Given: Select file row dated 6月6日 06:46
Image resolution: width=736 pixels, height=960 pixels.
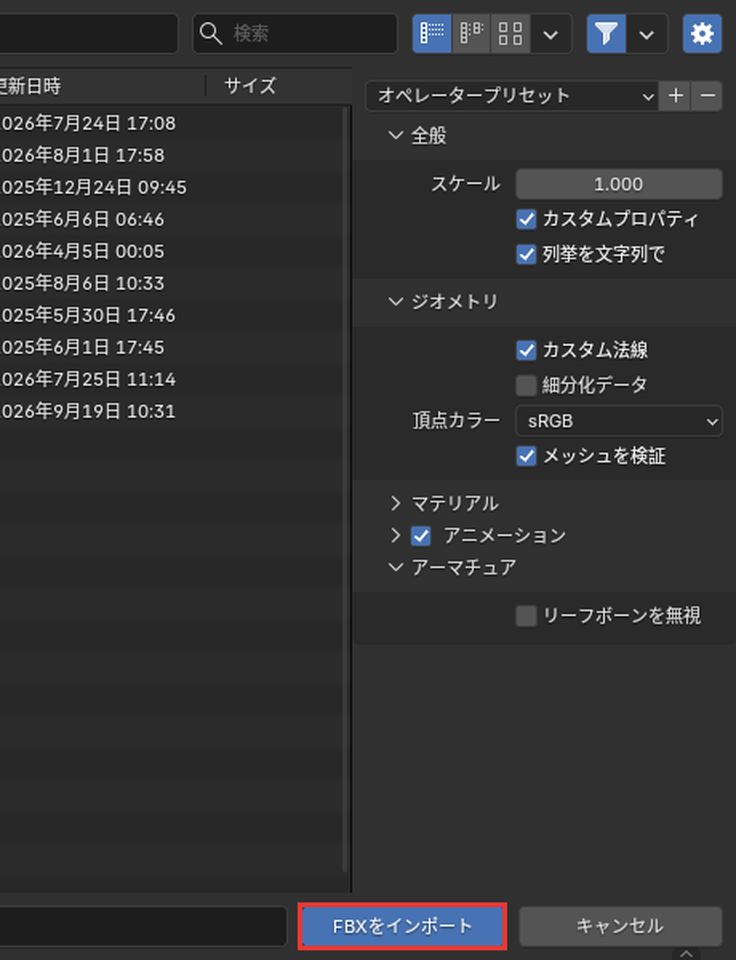Looking at the screenshot, I should (171, 219).
